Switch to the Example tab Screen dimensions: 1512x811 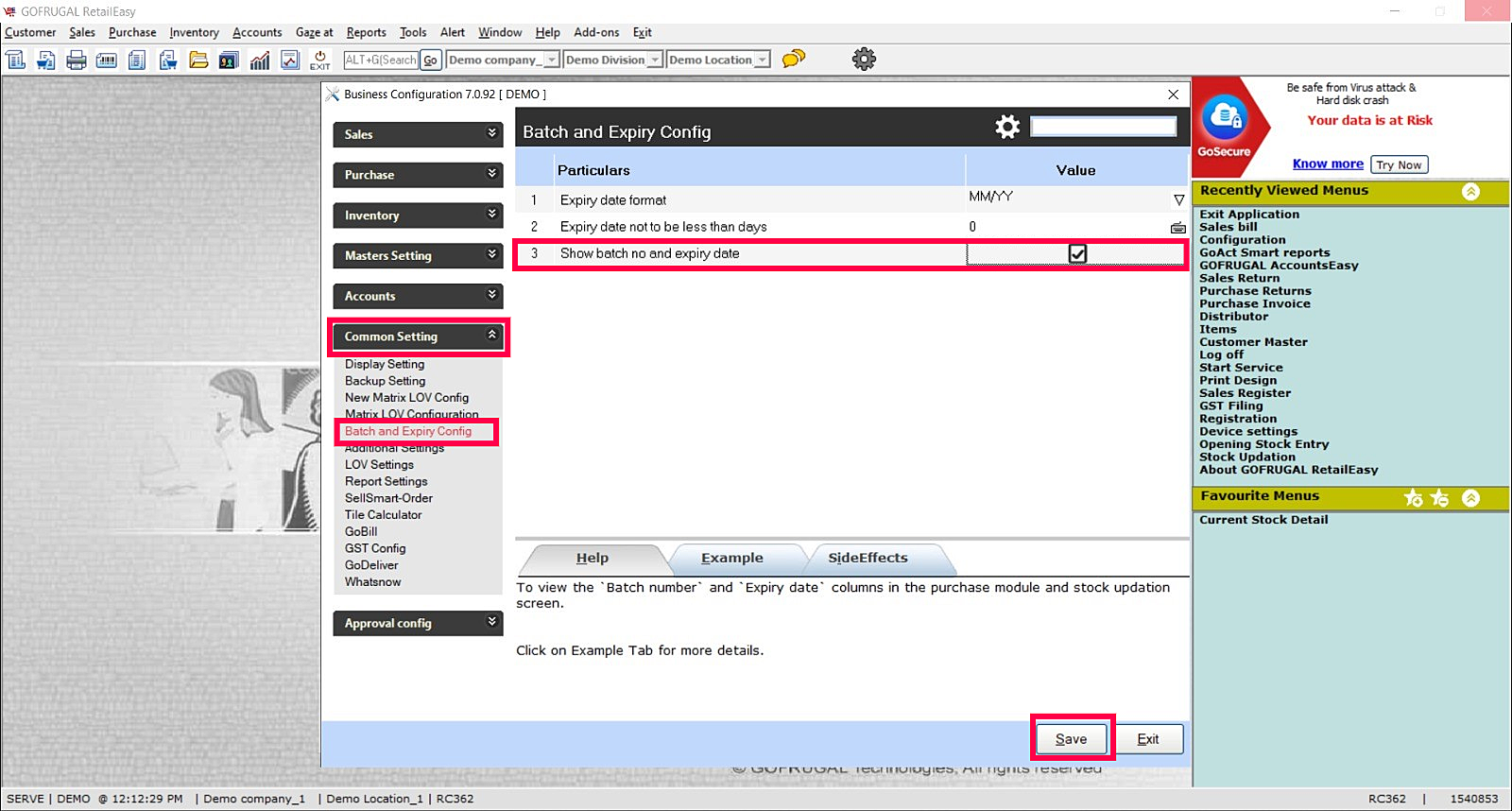[732, 559]
